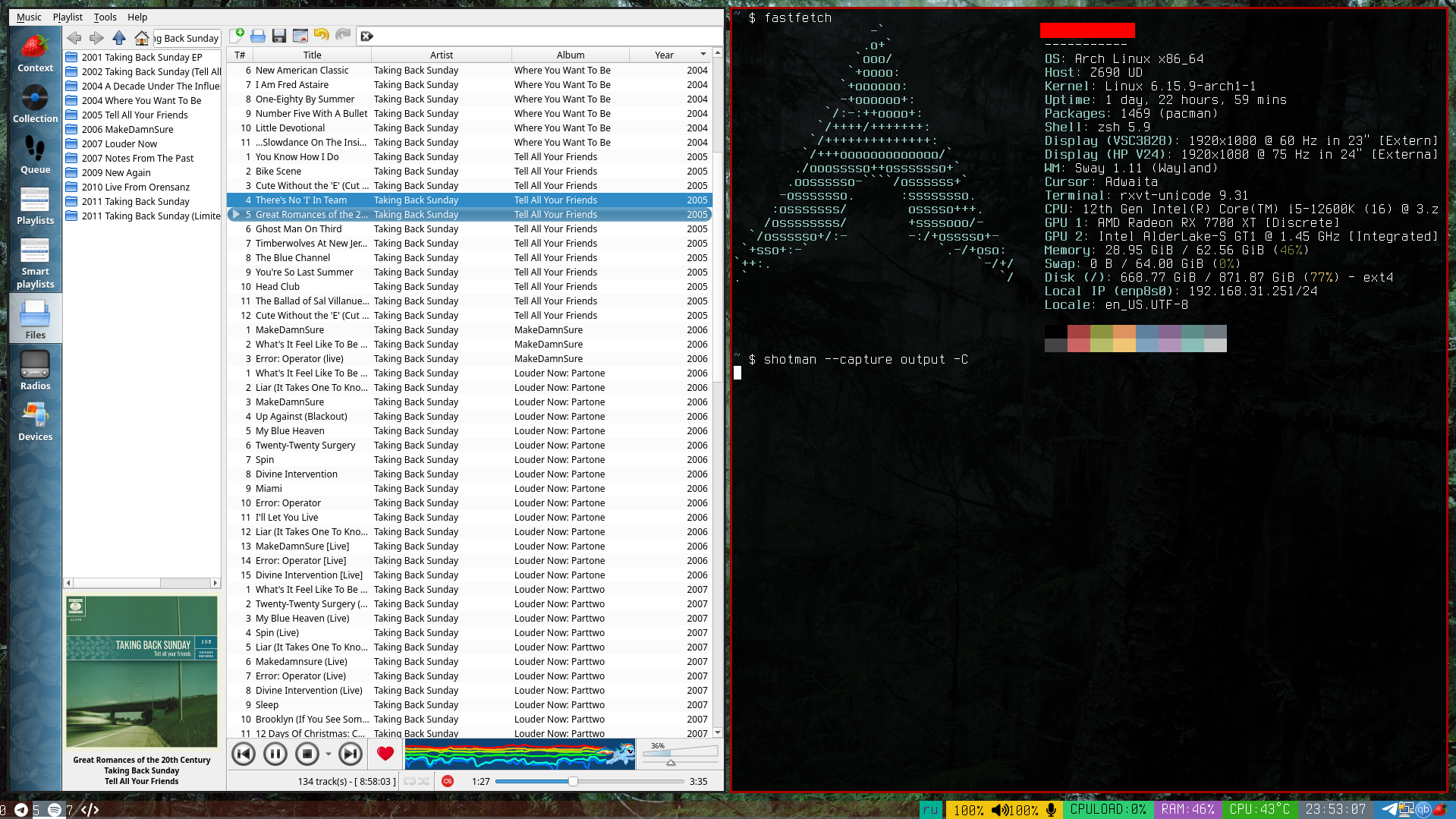Toggle the love heart button
Image resolution: width=1456 pixels, height=819 pixels.
(385, 754)
